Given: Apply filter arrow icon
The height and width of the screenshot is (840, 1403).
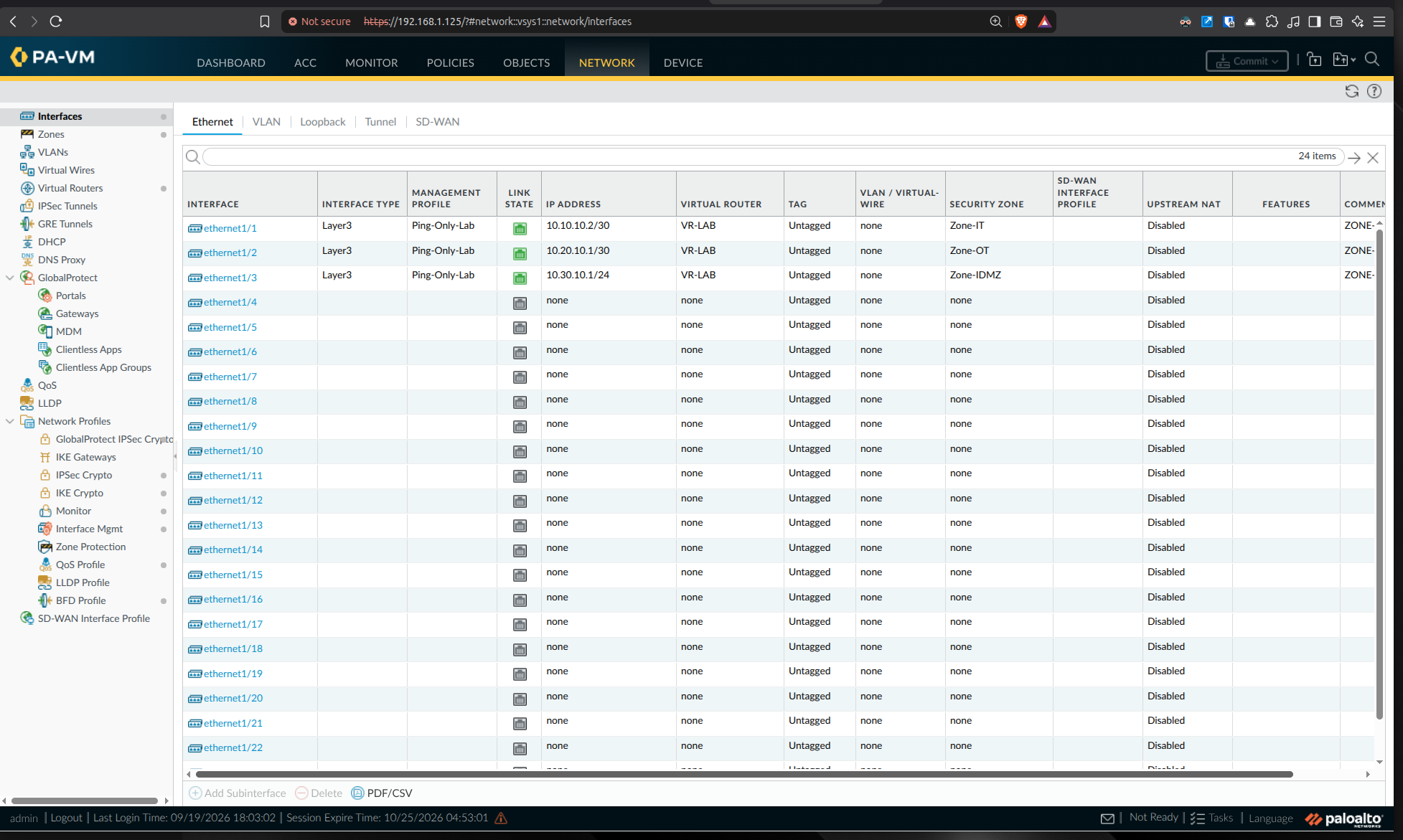Looking at the screenshot, I should pos(1354,158).
